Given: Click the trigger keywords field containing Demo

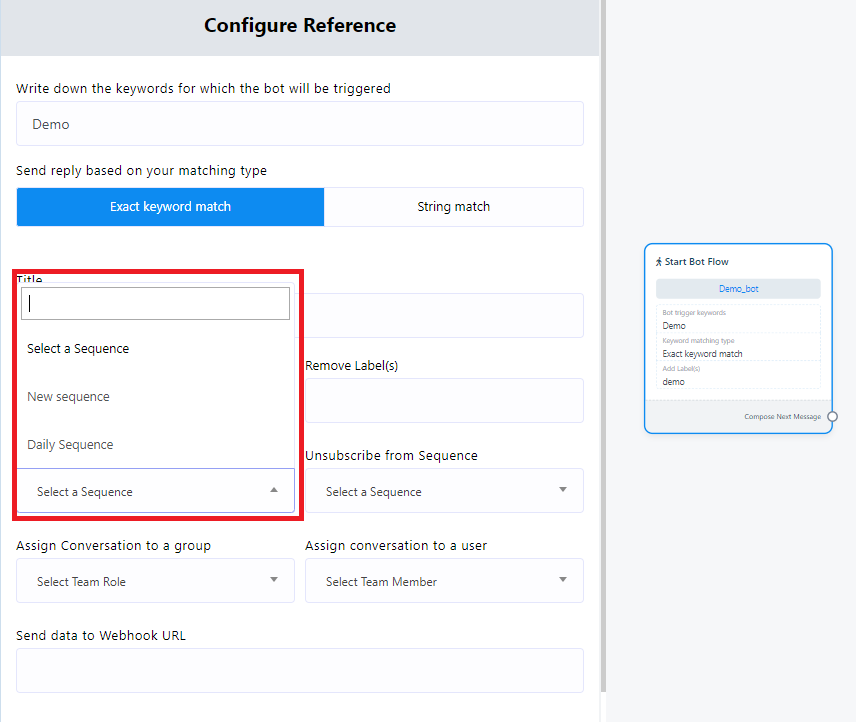Looking at the screenshot, I should (299, 124).
